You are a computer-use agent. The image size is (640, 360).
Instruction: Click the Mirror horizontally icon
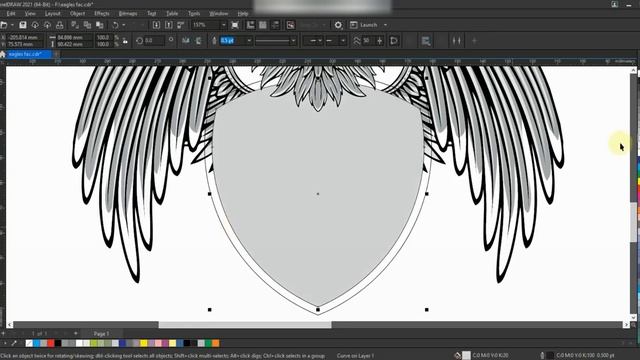[186, 41]
